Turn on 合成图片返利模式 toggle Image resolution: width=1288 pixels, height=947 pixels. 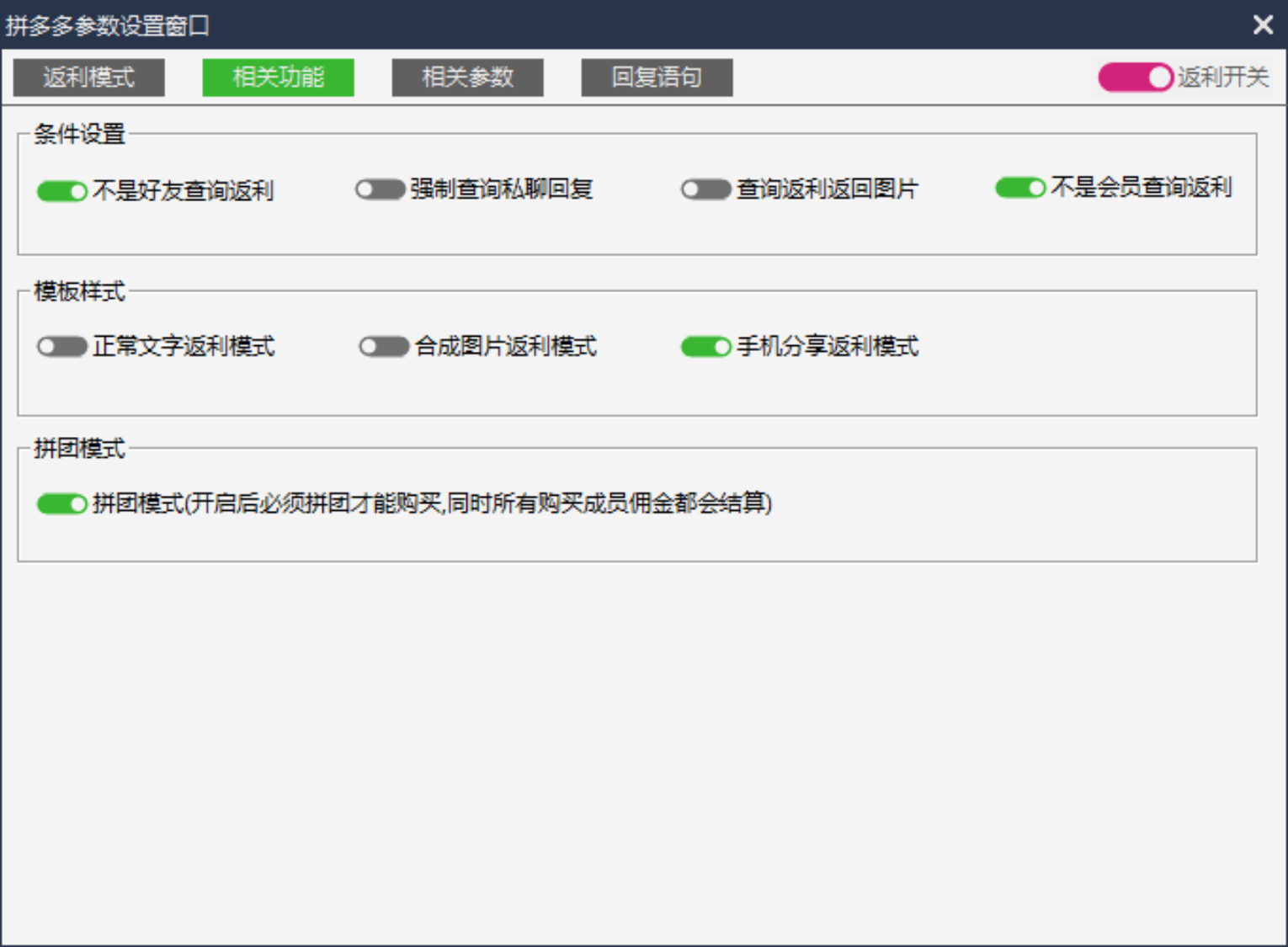384,346
